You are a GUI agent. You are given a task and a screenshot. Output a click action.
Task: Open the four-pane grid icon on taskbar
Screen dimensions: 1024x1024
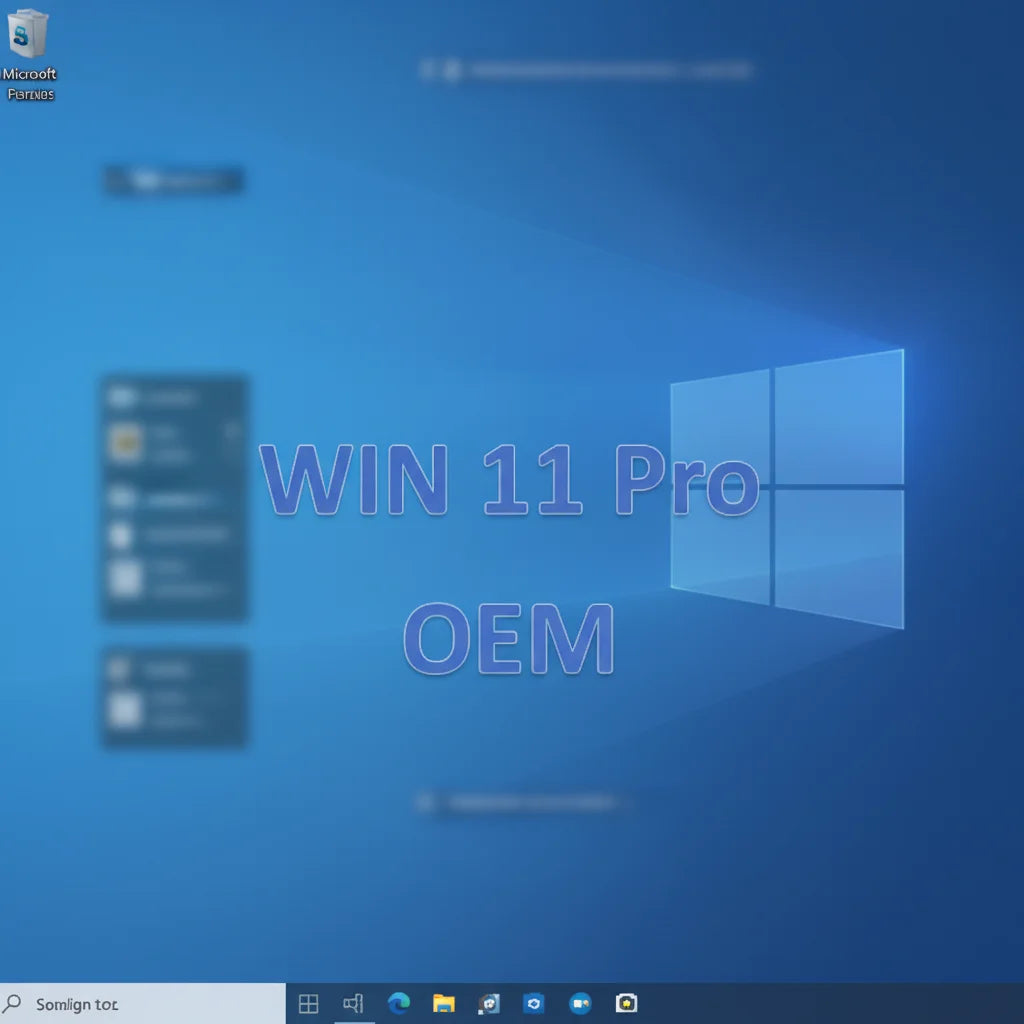pyautogui.click(x=308, y=1003)
